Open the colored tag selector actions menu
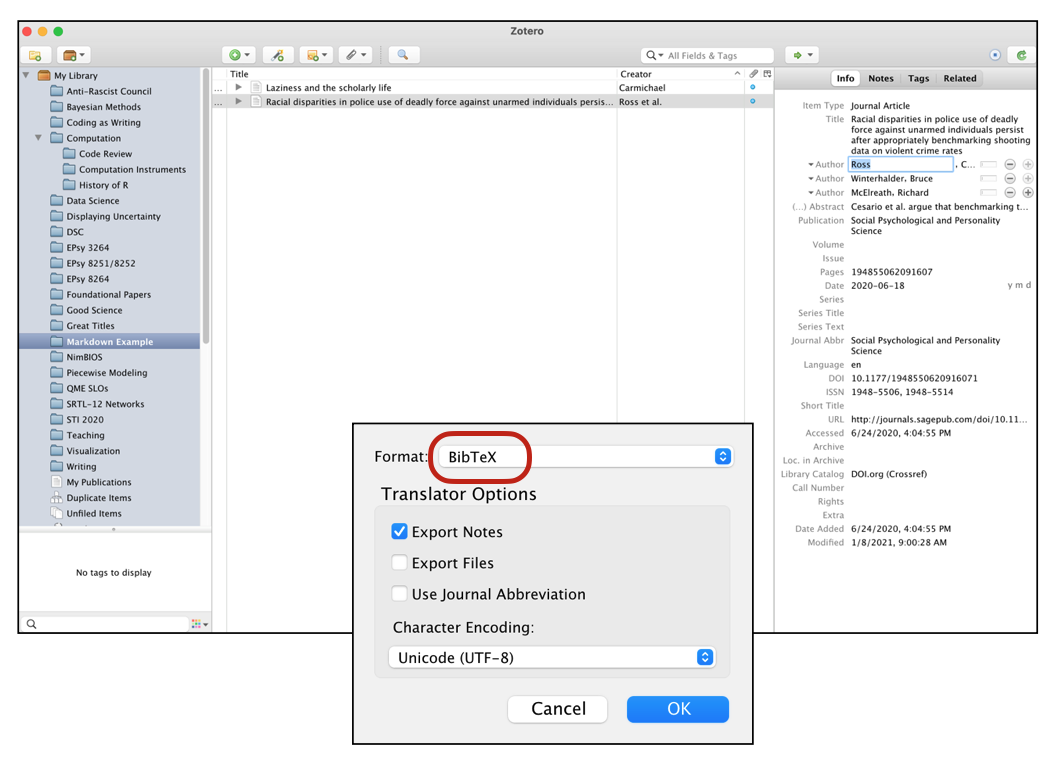The height and width of the screenshot is (760, 1062). tap(199, 624)
